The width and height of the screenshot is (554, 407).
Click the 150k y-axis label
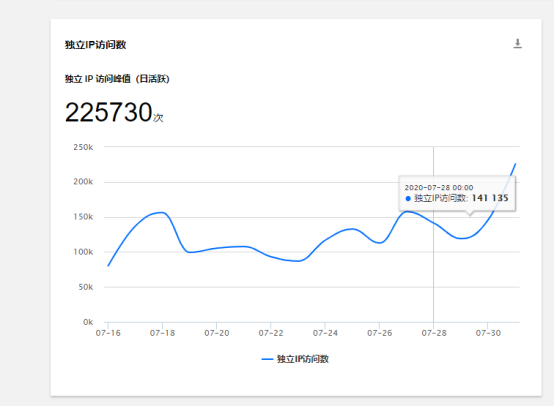[83, 217]
